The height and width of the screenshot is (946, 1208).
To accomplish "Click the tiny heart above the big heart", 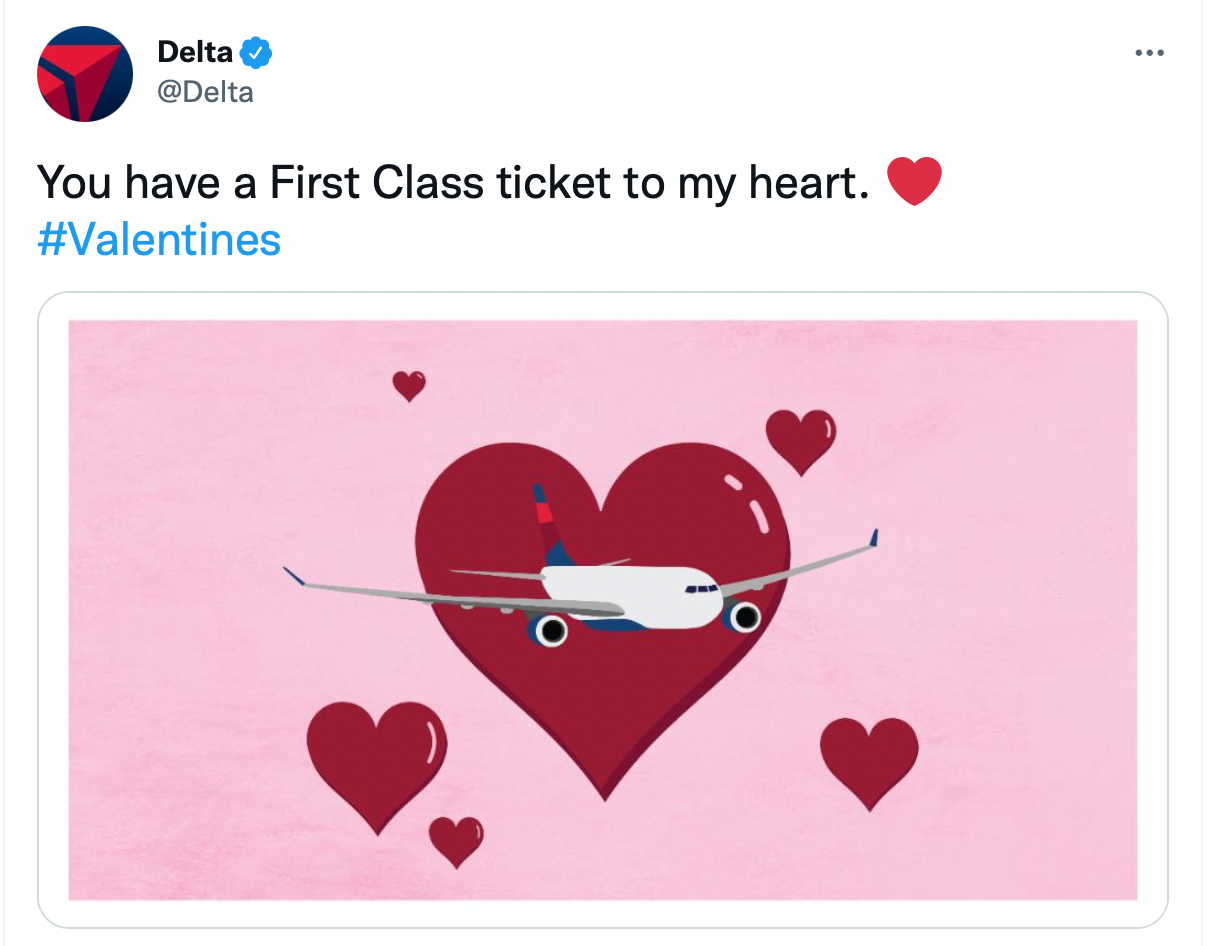I will pyautogui.click(x=408, y=384).
